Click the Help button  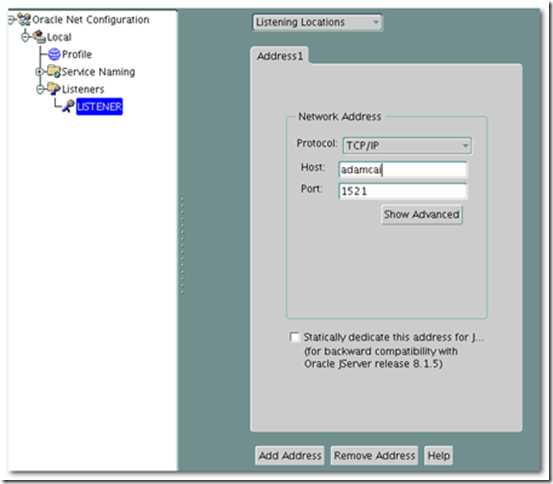tap(438, 455)
